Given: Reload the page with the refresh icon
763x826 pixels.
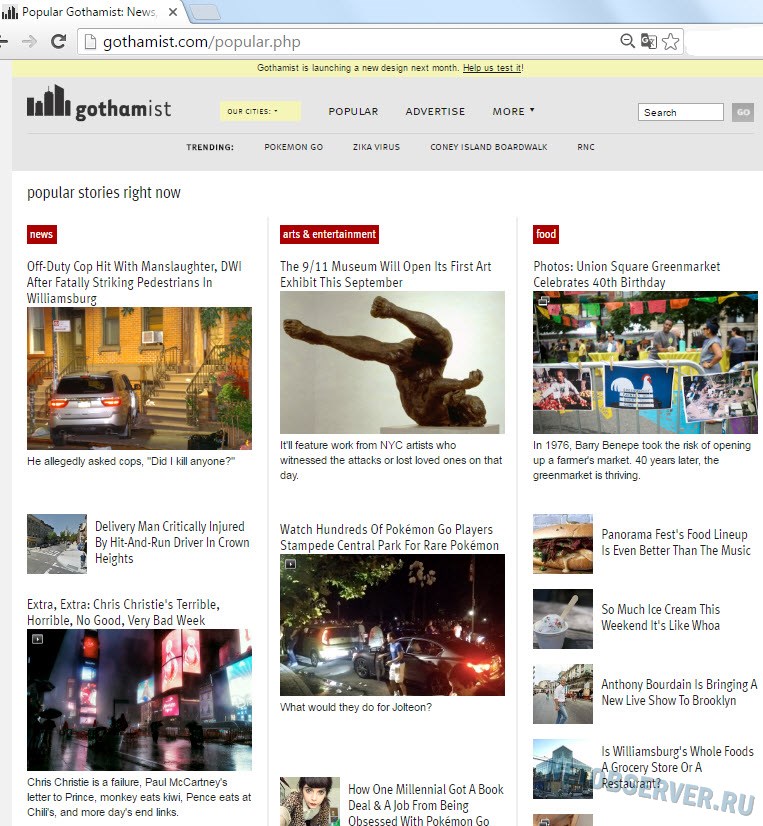Looking at the screenshot, I should click(x=58, y=41).
